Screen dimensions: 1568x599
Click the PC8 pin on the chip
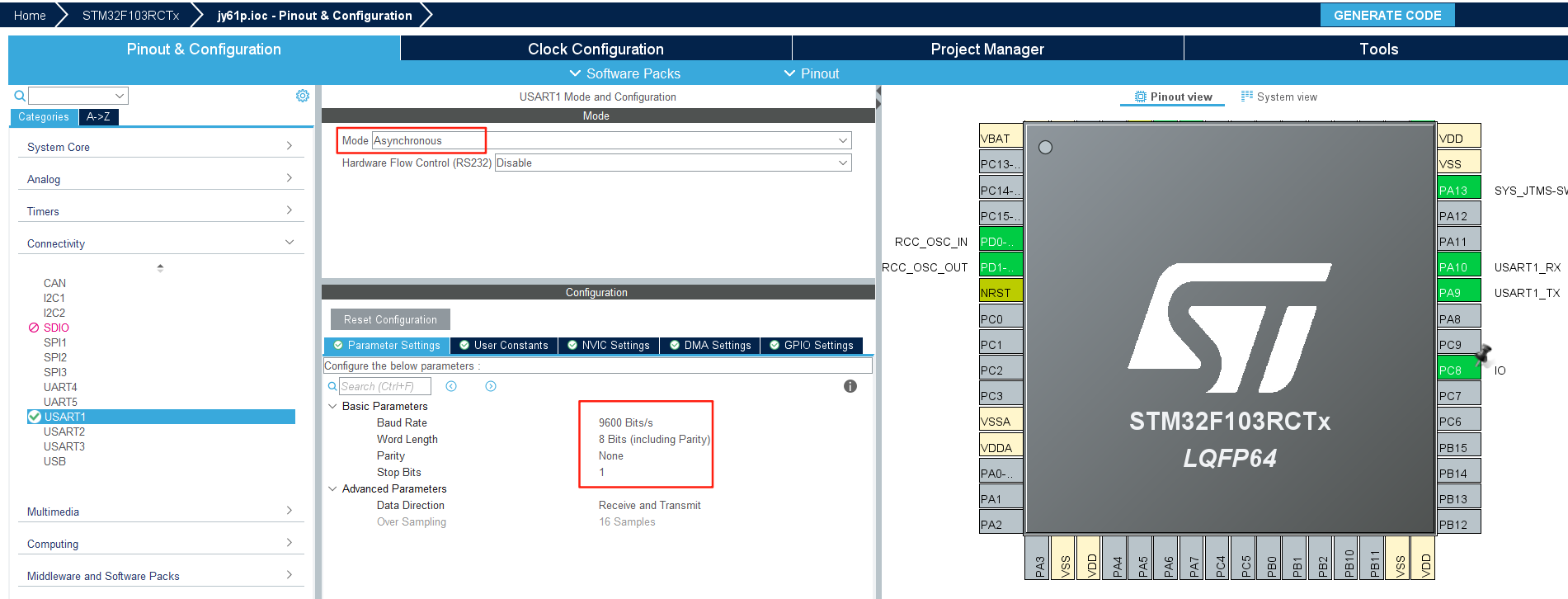1458,370
